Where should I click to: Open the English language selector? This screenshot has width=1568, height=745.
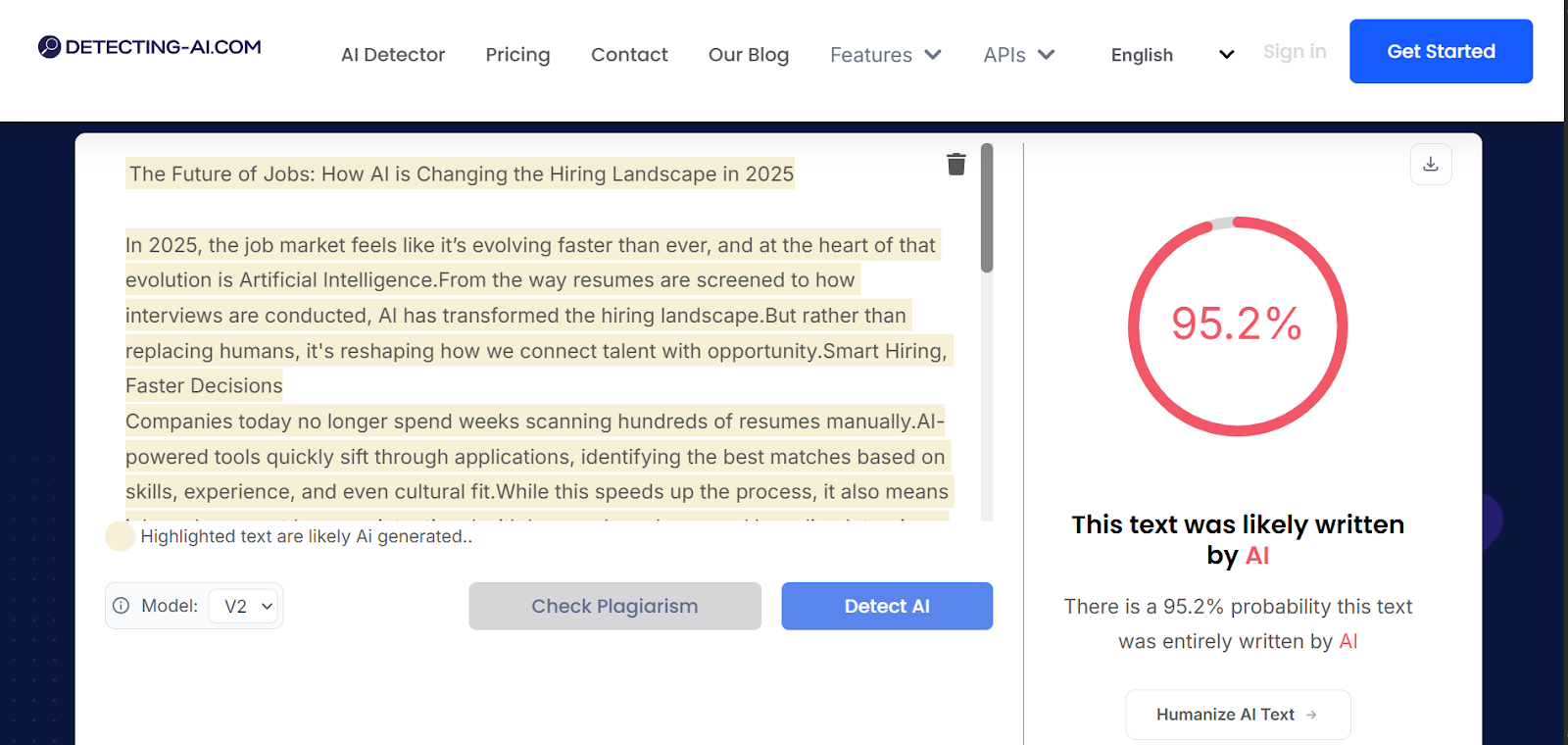pyautogui.click(x=1171, y=55)
